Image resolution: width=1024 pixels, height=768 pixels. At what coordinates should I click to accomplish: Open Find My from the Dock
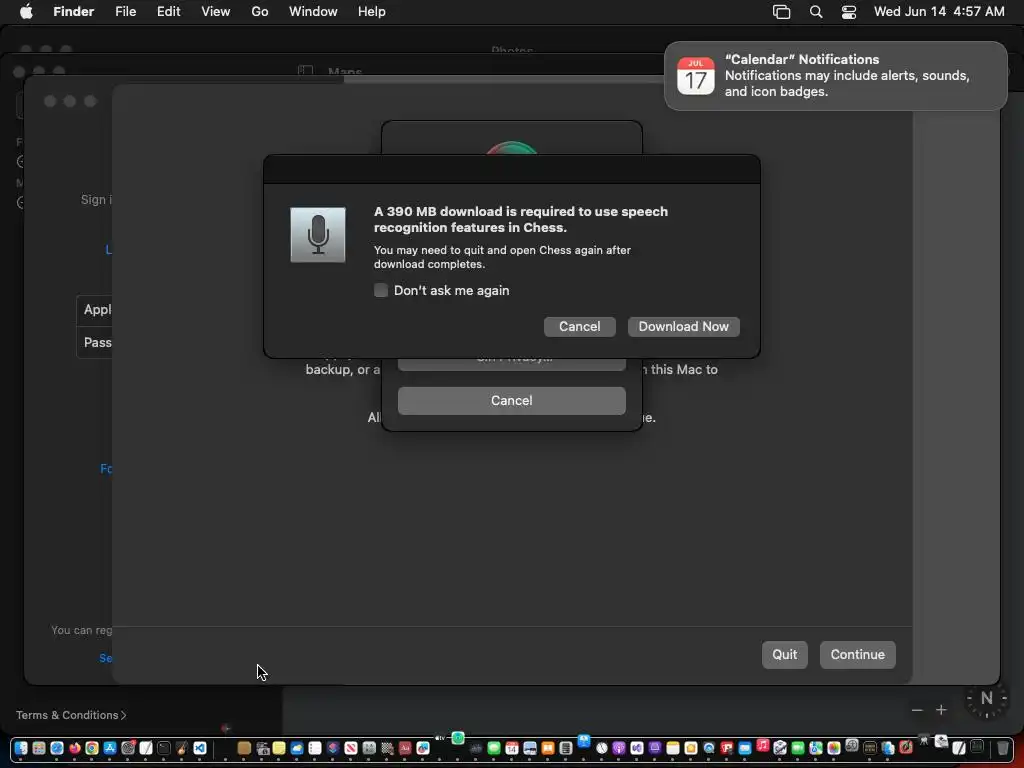point(458,739)
